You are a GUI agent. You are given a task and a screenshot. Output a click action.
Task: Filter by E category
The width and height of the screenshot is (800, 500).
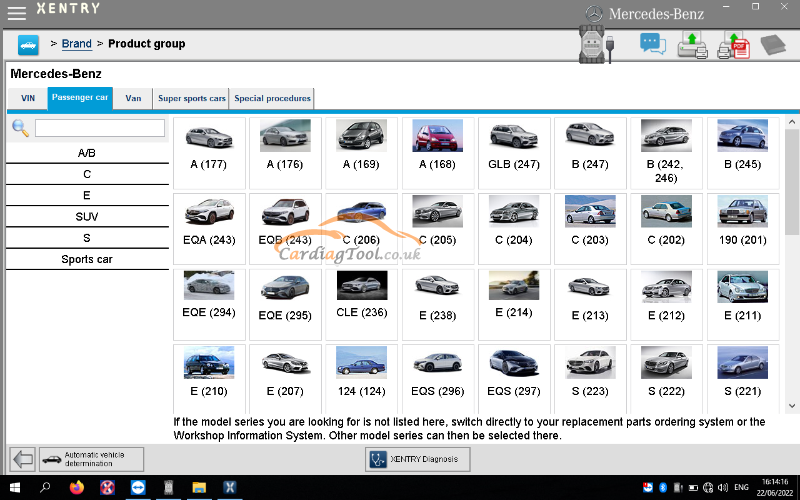click(x=87, y=195)
